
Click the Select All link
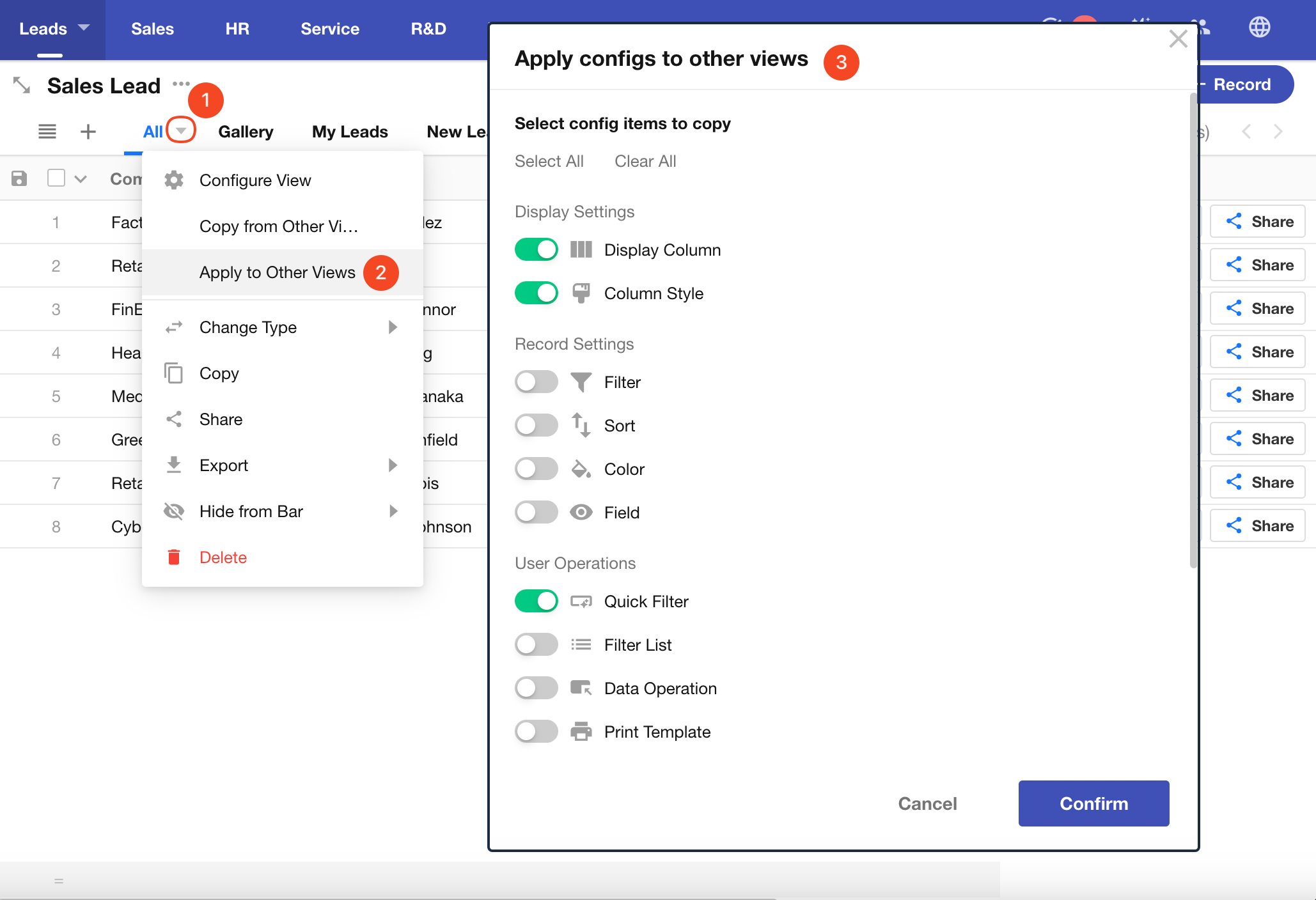pos(549,161)
